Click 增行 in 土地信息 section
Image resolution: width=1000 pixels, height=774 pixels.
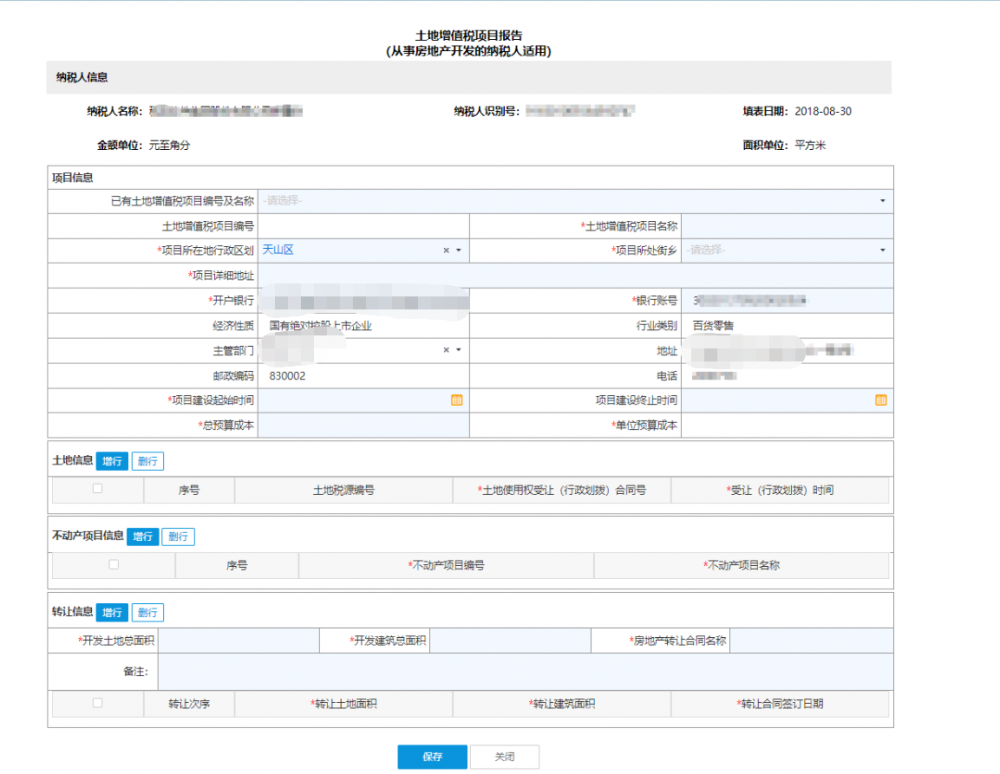click(112, 461)
